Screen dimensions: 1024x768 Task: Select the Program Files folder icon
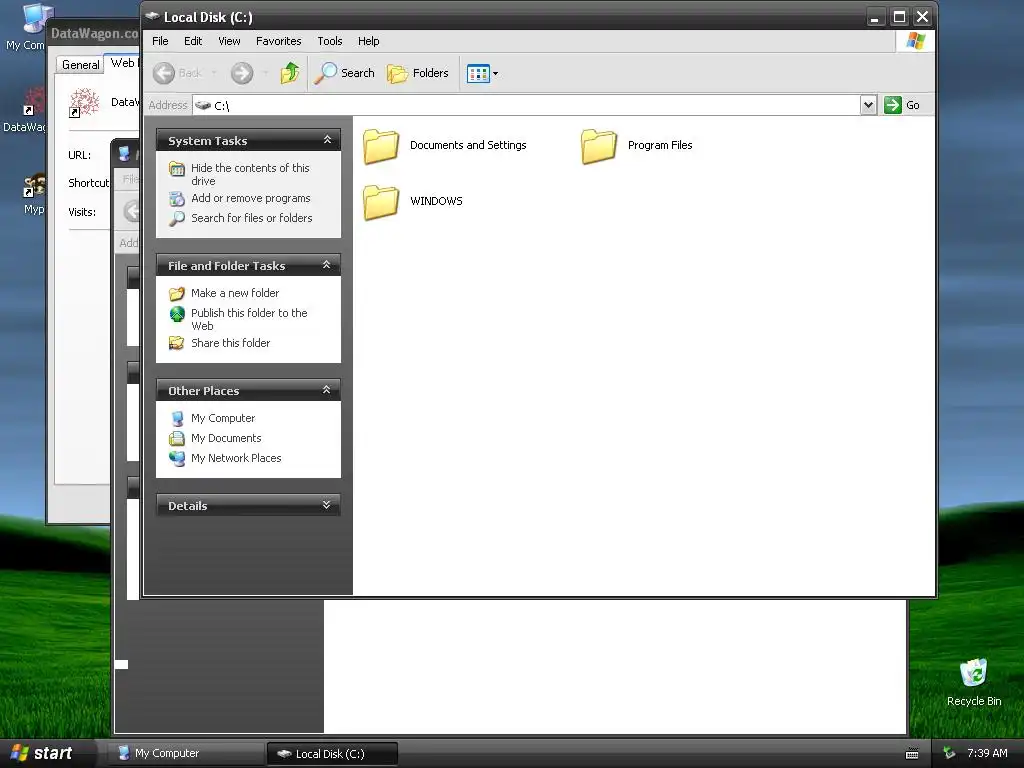tap(599, 146)
